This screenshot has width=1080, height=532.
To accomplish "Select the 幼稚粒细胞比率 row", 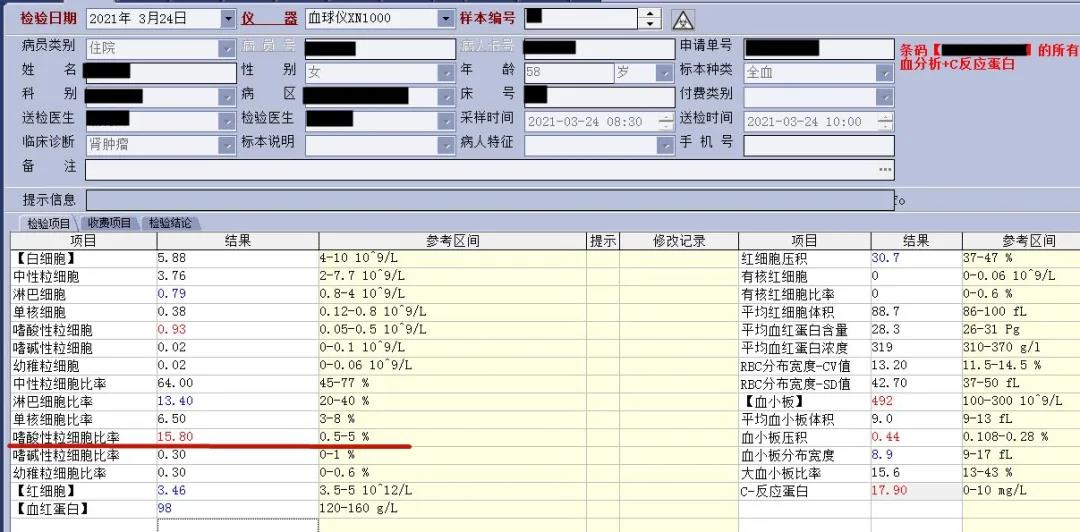I will pos(374,473).
